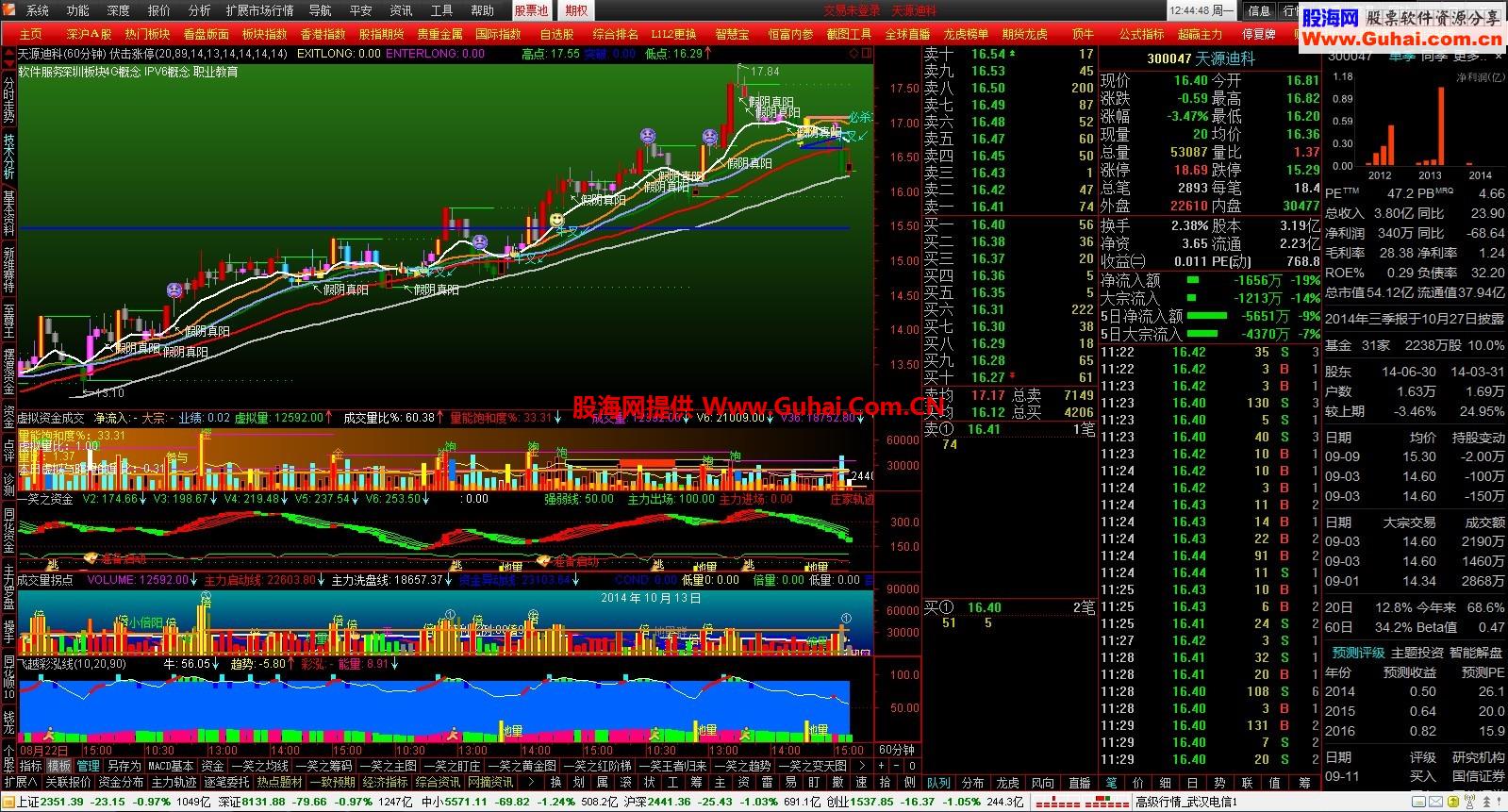This screenshot has width=1508, height=812.
Task: Open the 板块指数 toolbar button
Action: [265, 34]
